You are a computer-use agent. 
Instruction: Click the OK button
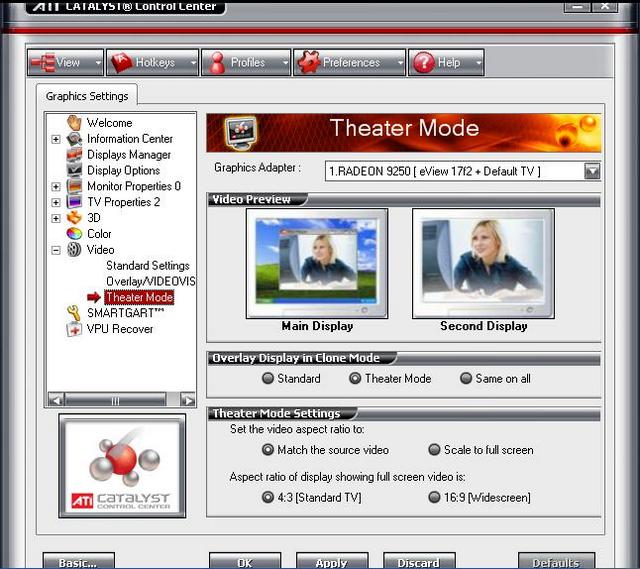[245, 561]
